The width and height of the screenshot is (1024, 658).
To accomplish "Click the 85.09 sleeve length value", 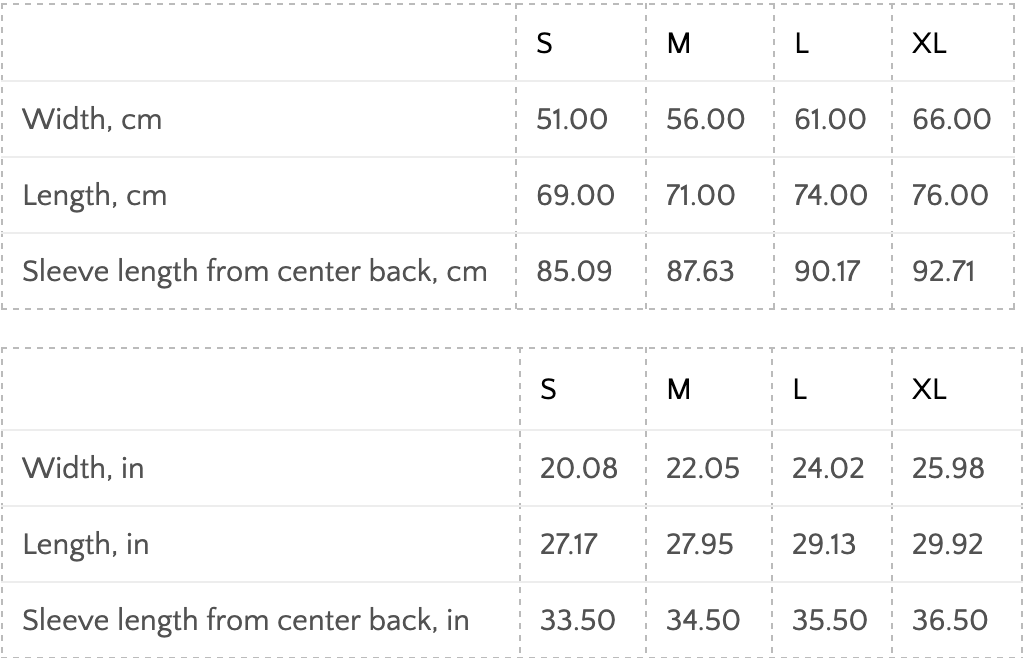I will [x=574, y=271].
